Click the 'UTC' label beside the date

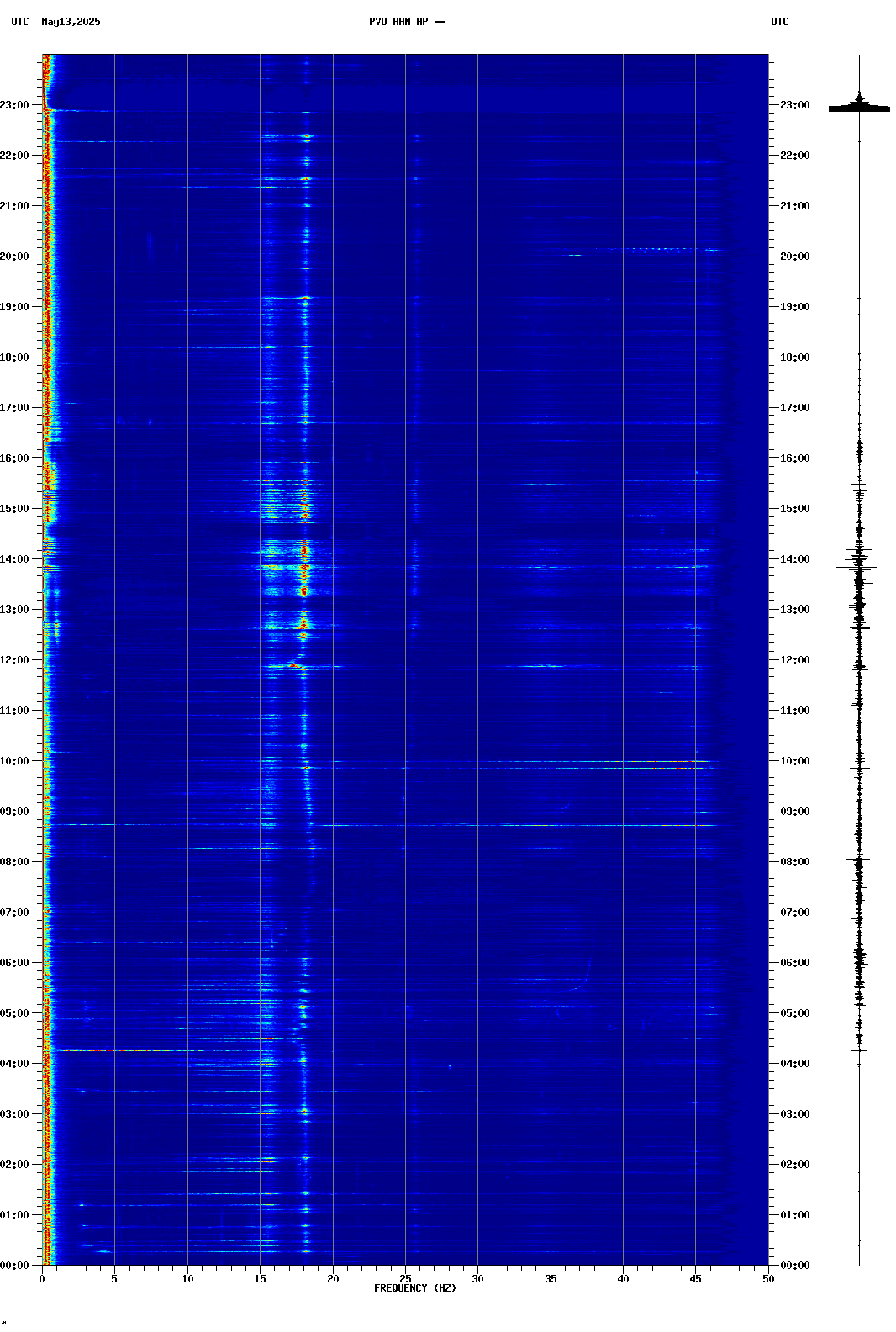20,22
